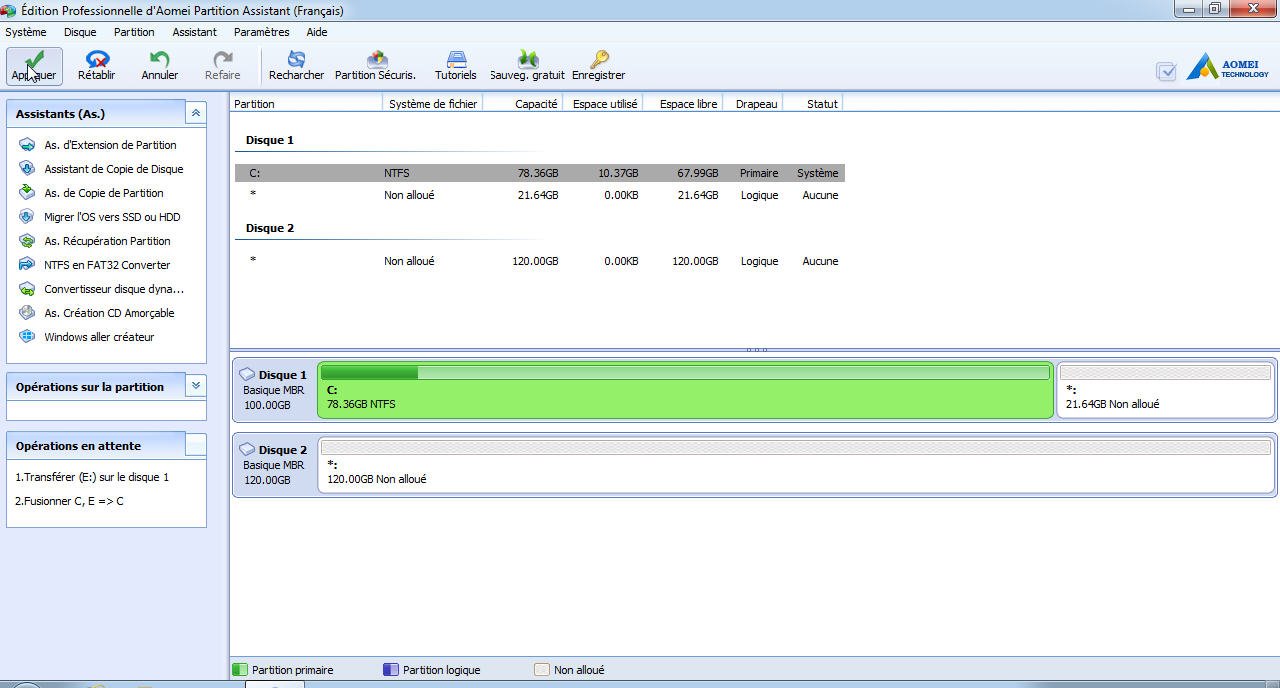1280x688 pixels.
Task: Open the Disque menu
Action: tap(80, 32)
